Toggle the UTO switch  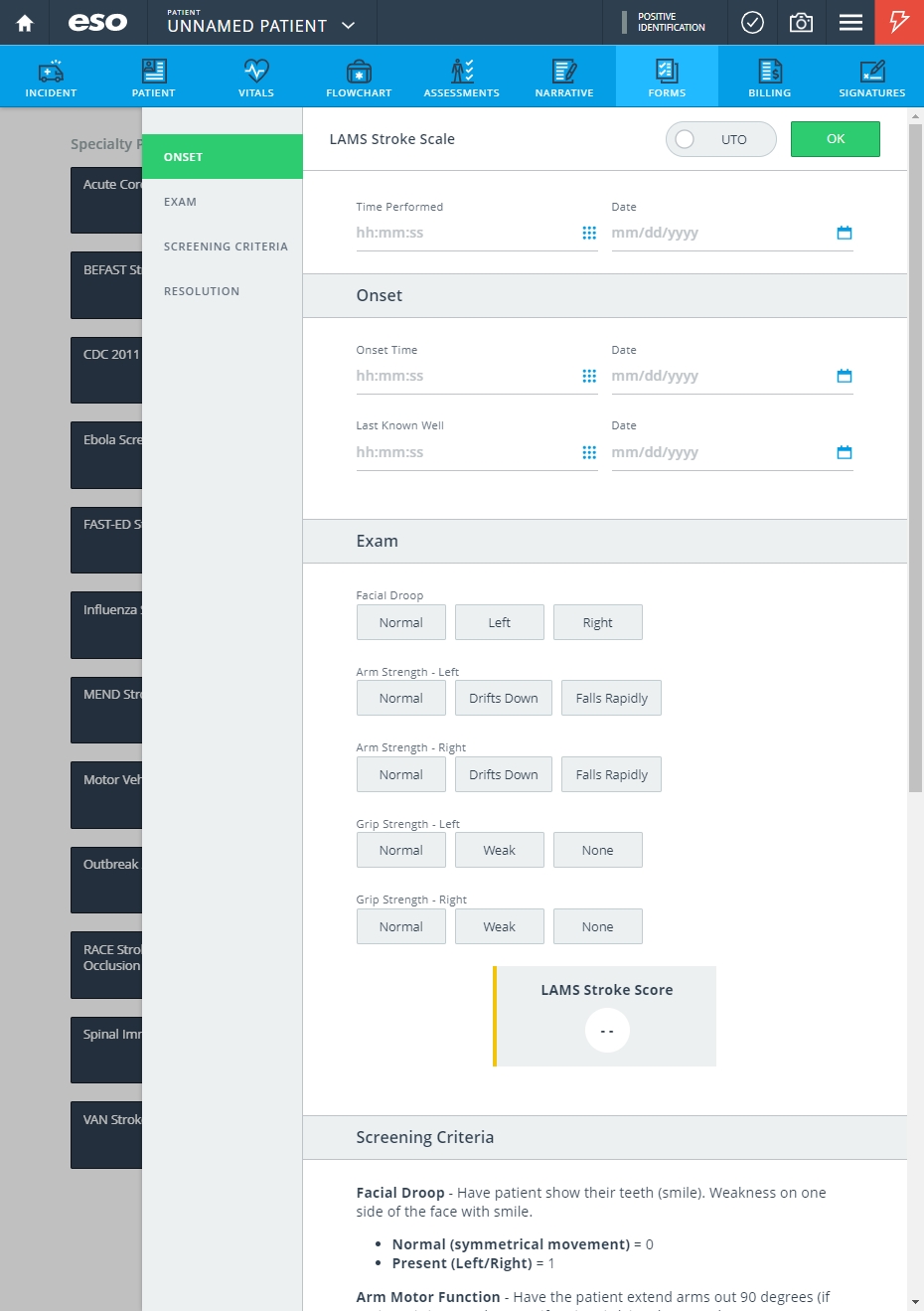coord(721,139)
